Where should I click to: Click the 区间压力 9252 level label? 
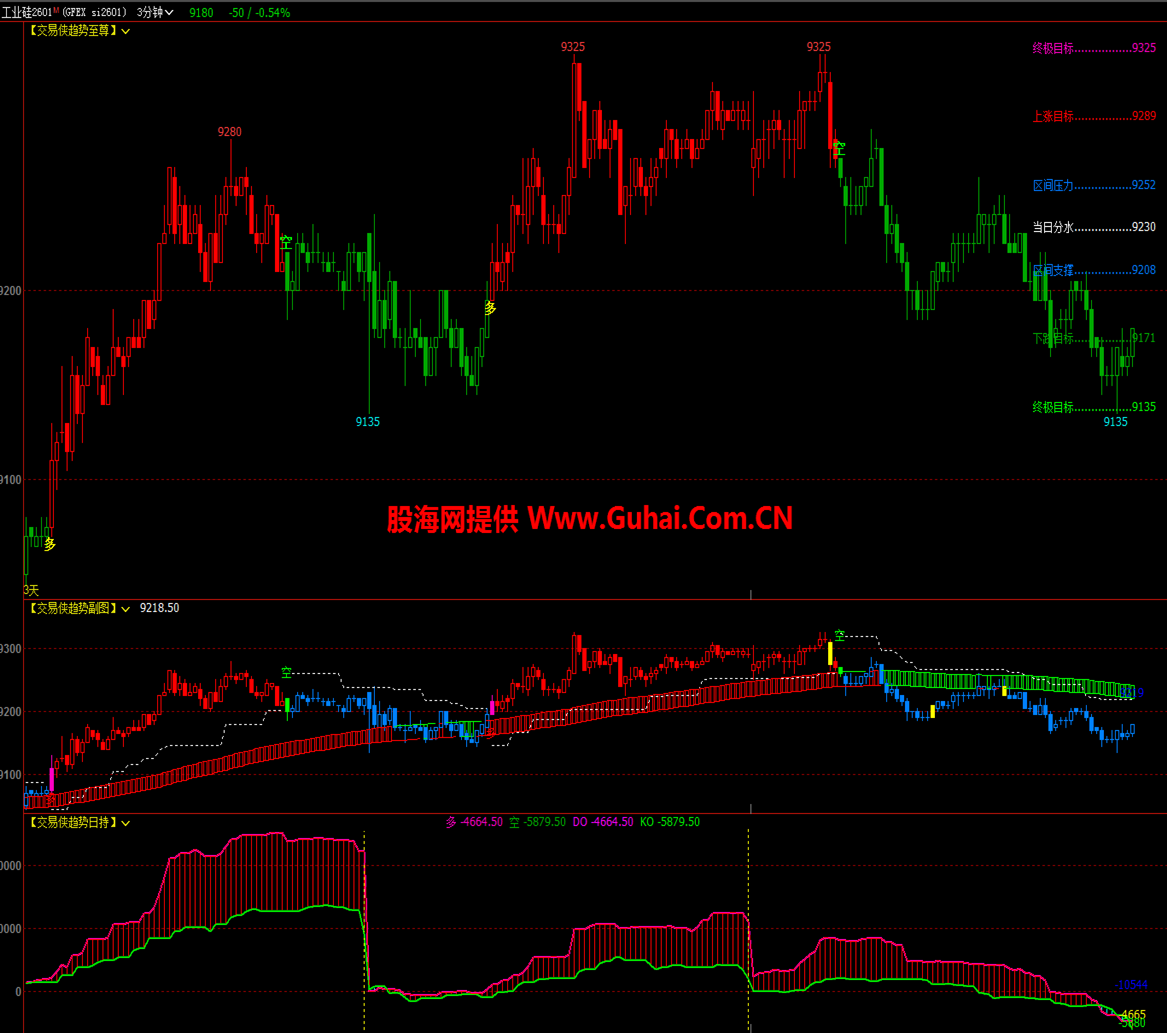(1093, 185)
